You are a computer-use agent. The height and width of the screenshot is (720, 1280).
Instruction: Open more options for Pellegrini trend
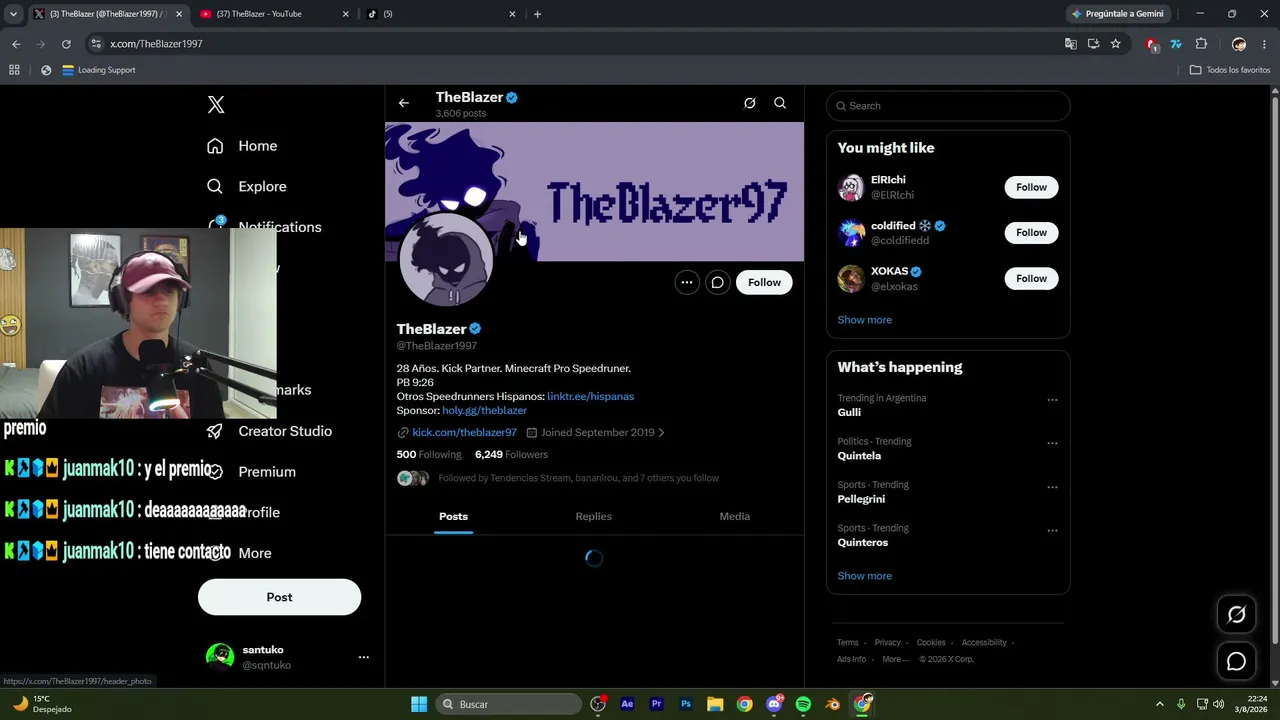(x=1052, y=487)
